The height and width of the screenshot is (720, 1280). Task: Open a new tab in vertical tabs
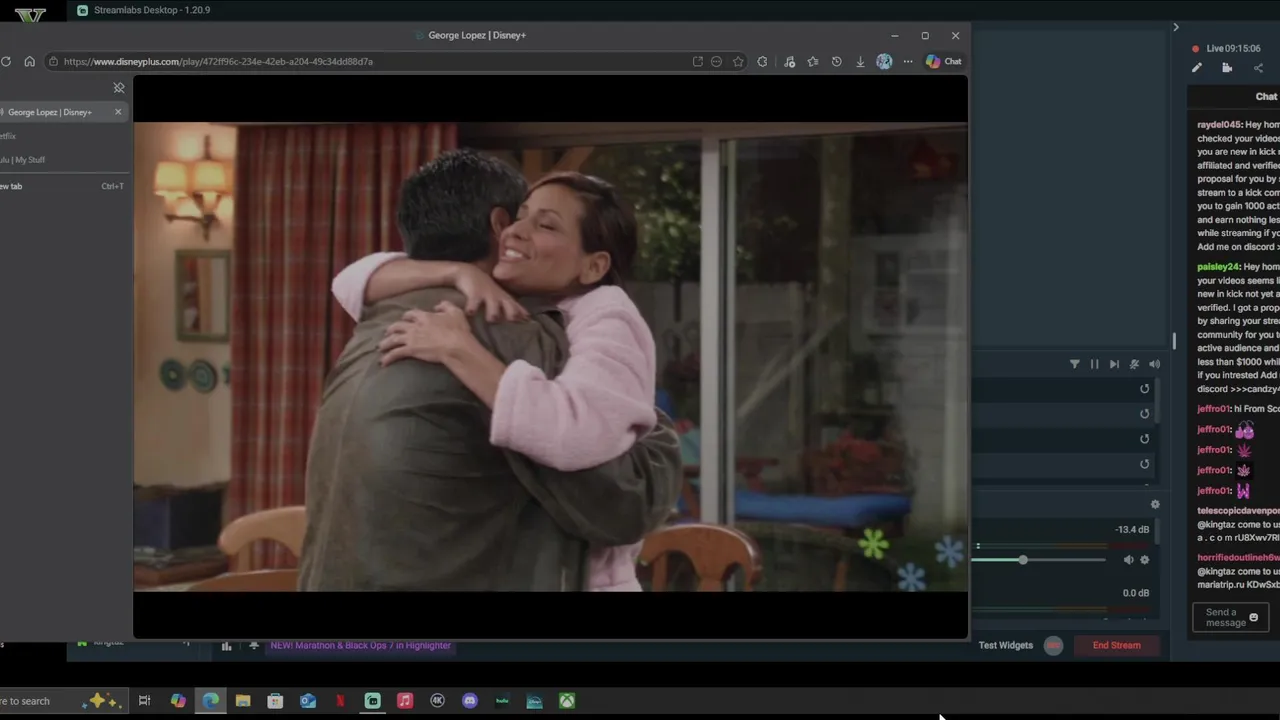pos(62,186)
